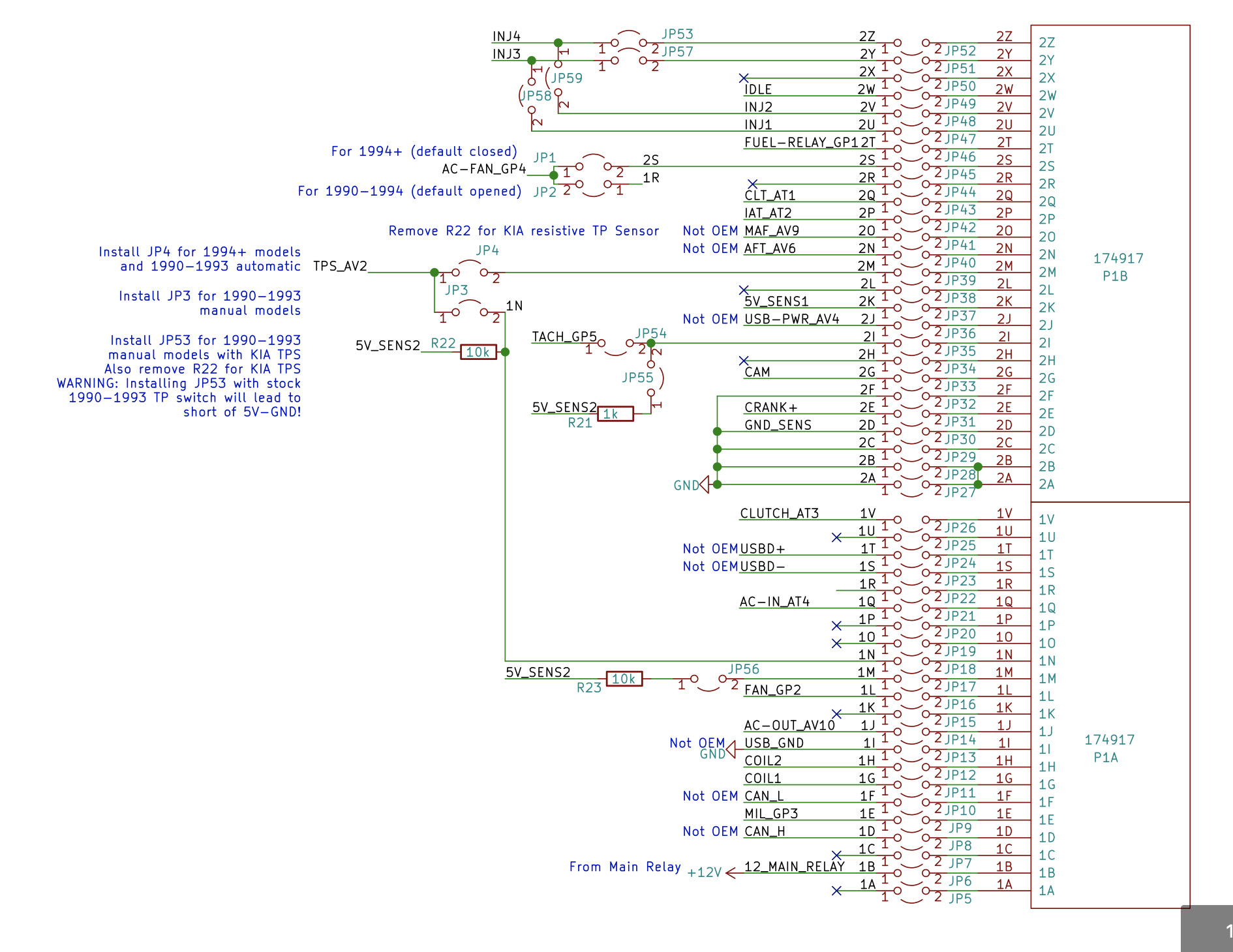Click the JP27 jumper label

pos(960,492)
